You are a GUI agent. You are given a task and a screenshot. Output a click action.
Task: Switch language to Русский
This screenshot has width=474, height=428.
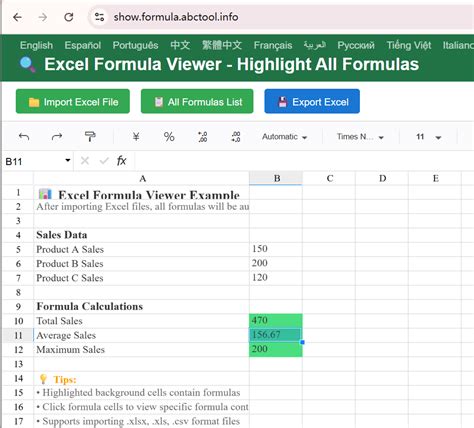(x=356, y=45)
